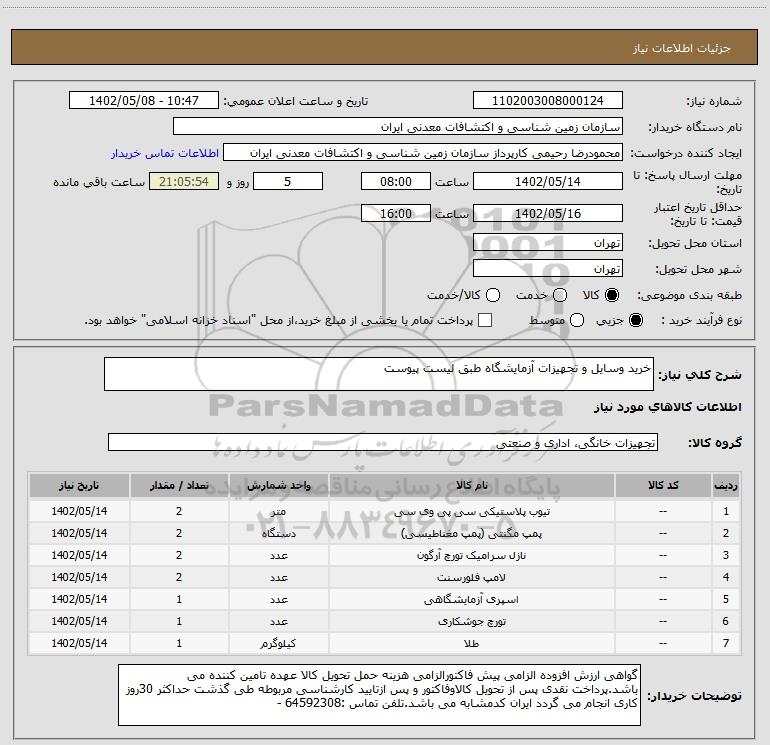The height and width of the screenshot is (745, 770).
Task: Click the announcement date field 1402/05/08 - 10:47
Action: [144, 101]
